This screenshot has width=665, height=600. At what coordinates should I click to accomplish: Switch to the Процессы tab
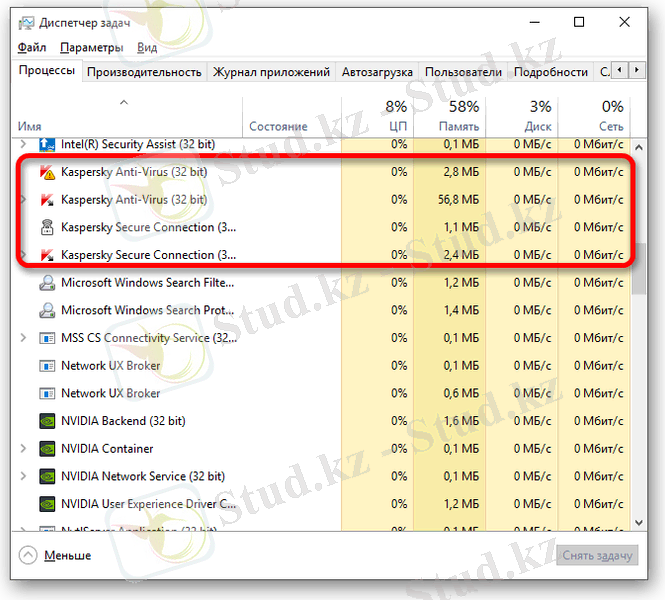click(x=47, y=70)
